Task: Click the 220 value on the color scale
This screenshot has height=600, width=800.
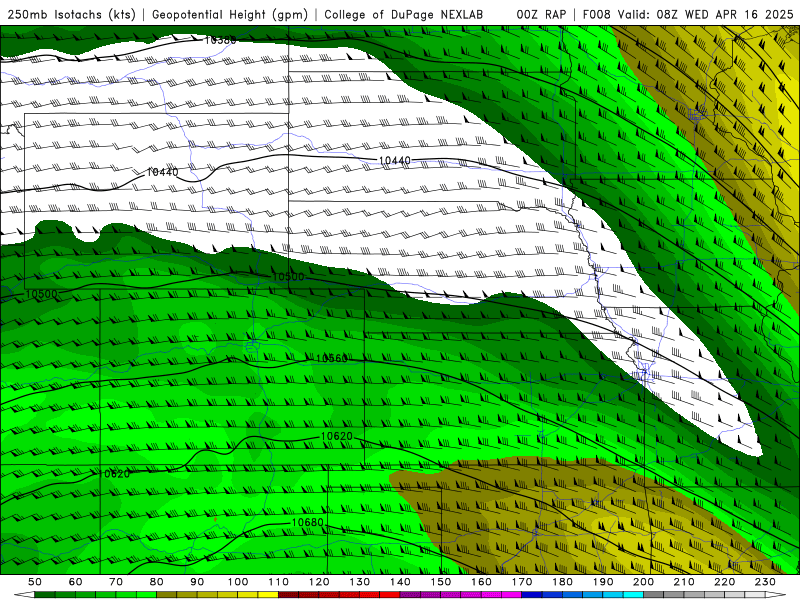Action: (725, 582)
